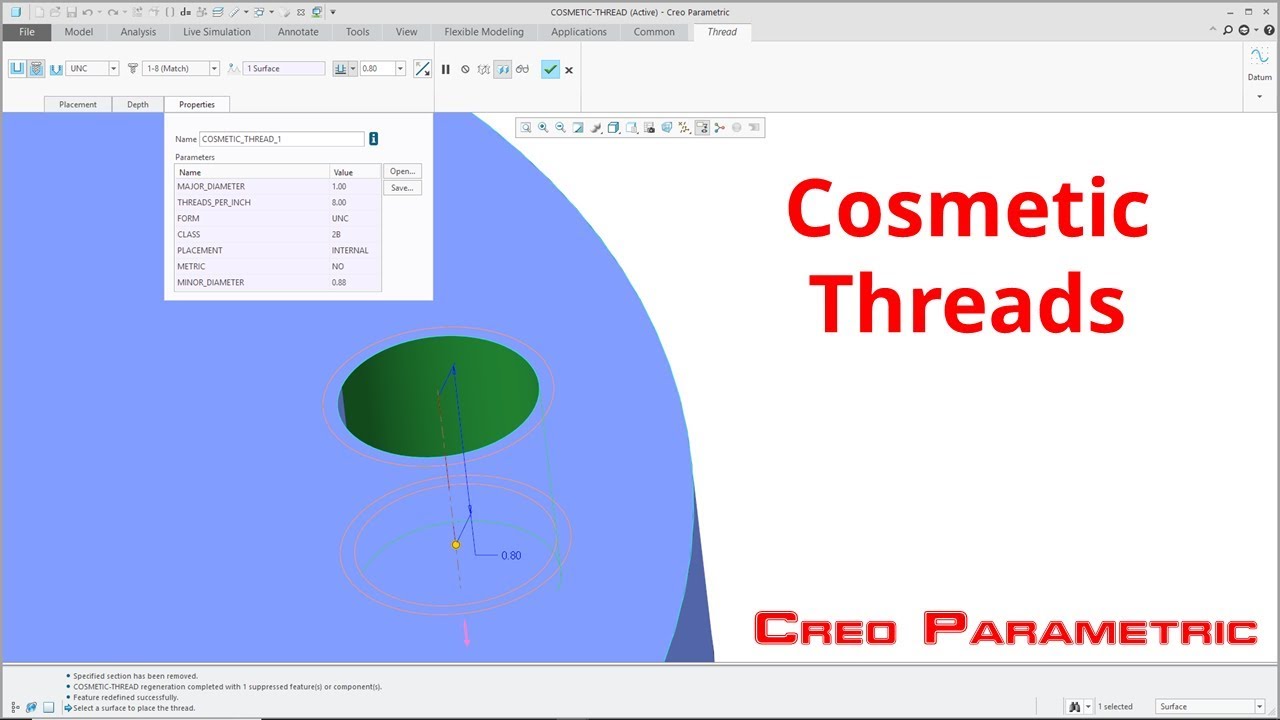The image size is (1280, 720).
Task: Click the flip depth direction icon
Action: [x=423, y=69]
